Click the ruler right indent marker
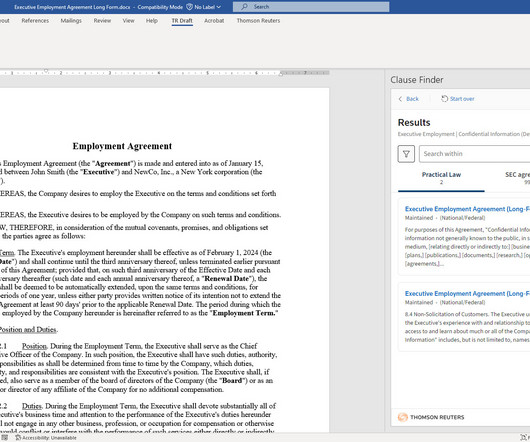 pyautogui.click(x=281, y=74)
